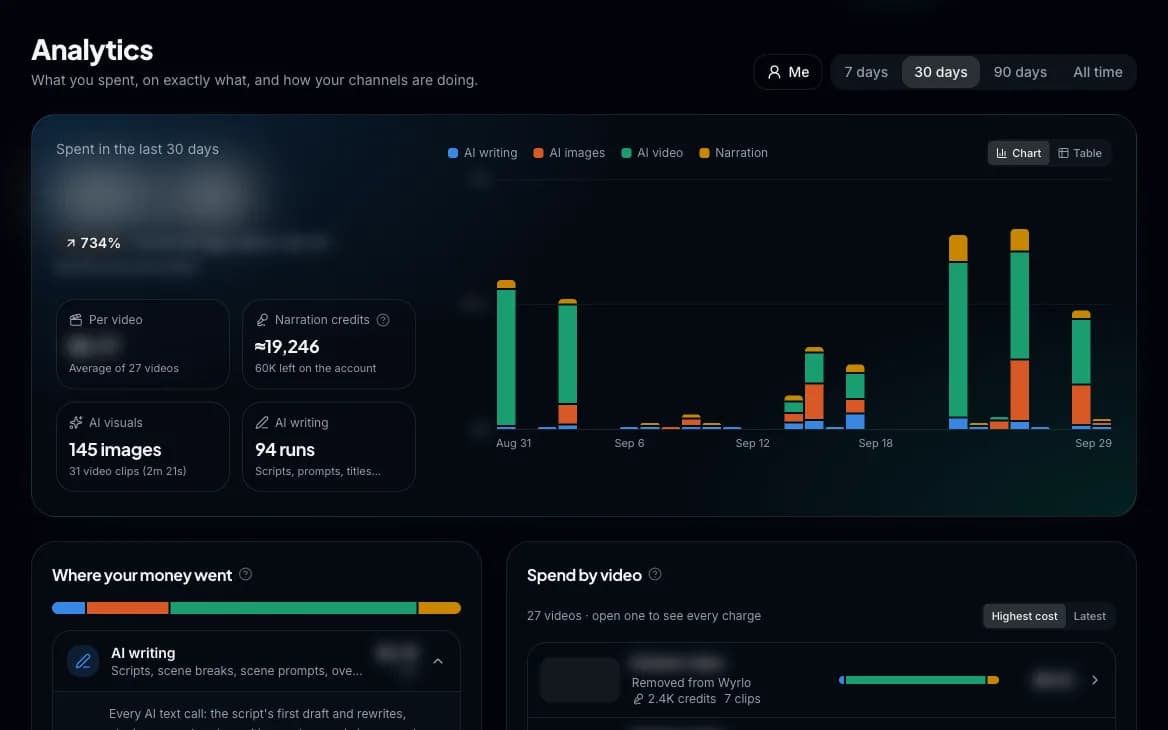Click the '2.4K credits' label
This screenshot has width=1168, height=730.
pos(674,699)
